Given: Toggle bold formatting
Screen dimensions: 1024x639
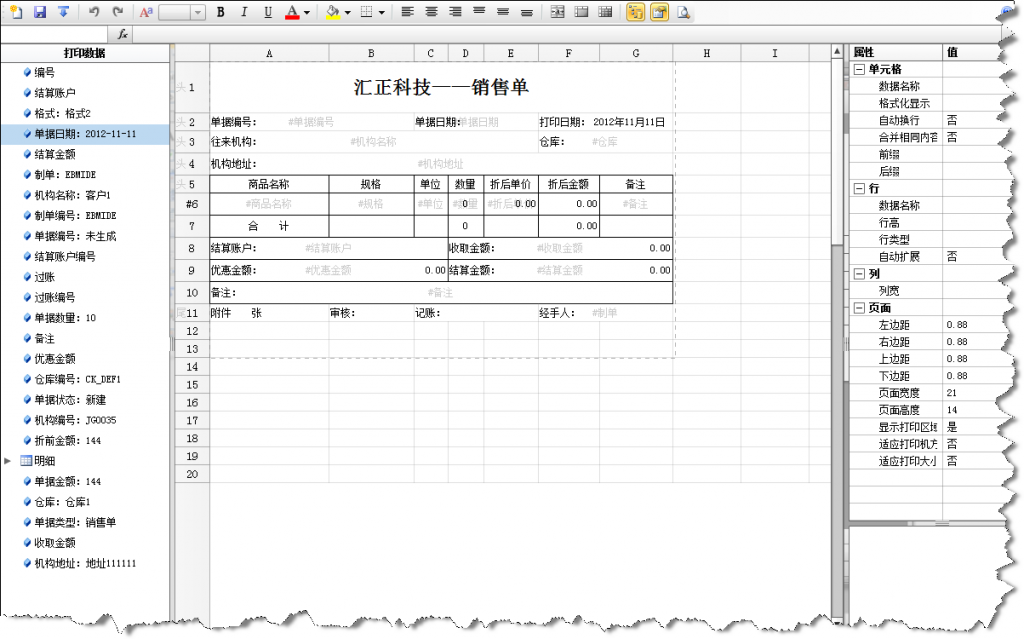Looking at the screenshot, I should pos(221,12).
